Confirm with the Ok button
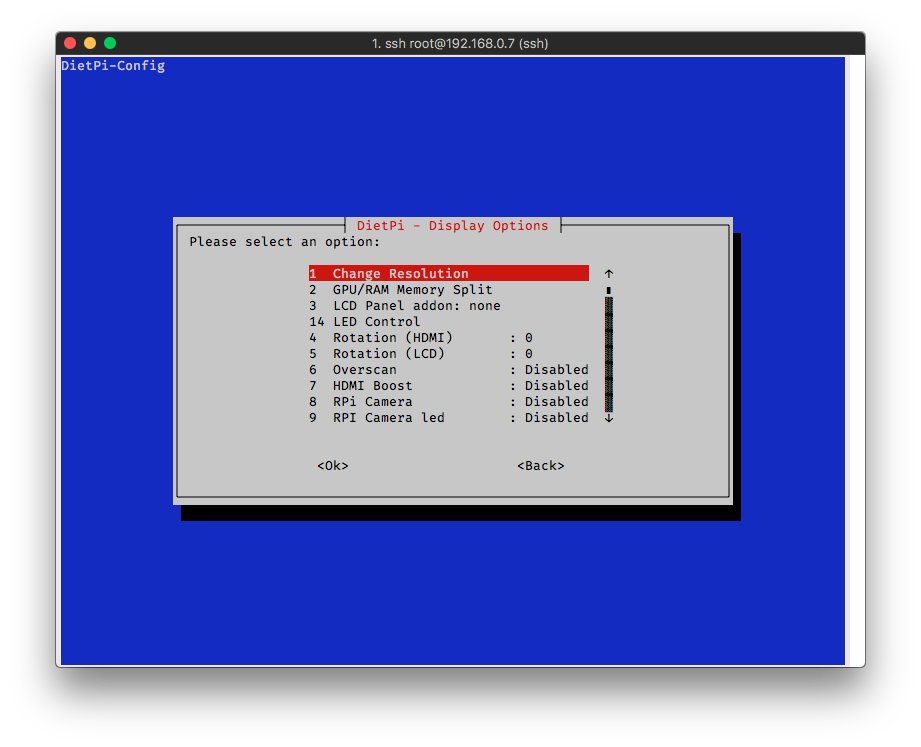 [333, 466]
